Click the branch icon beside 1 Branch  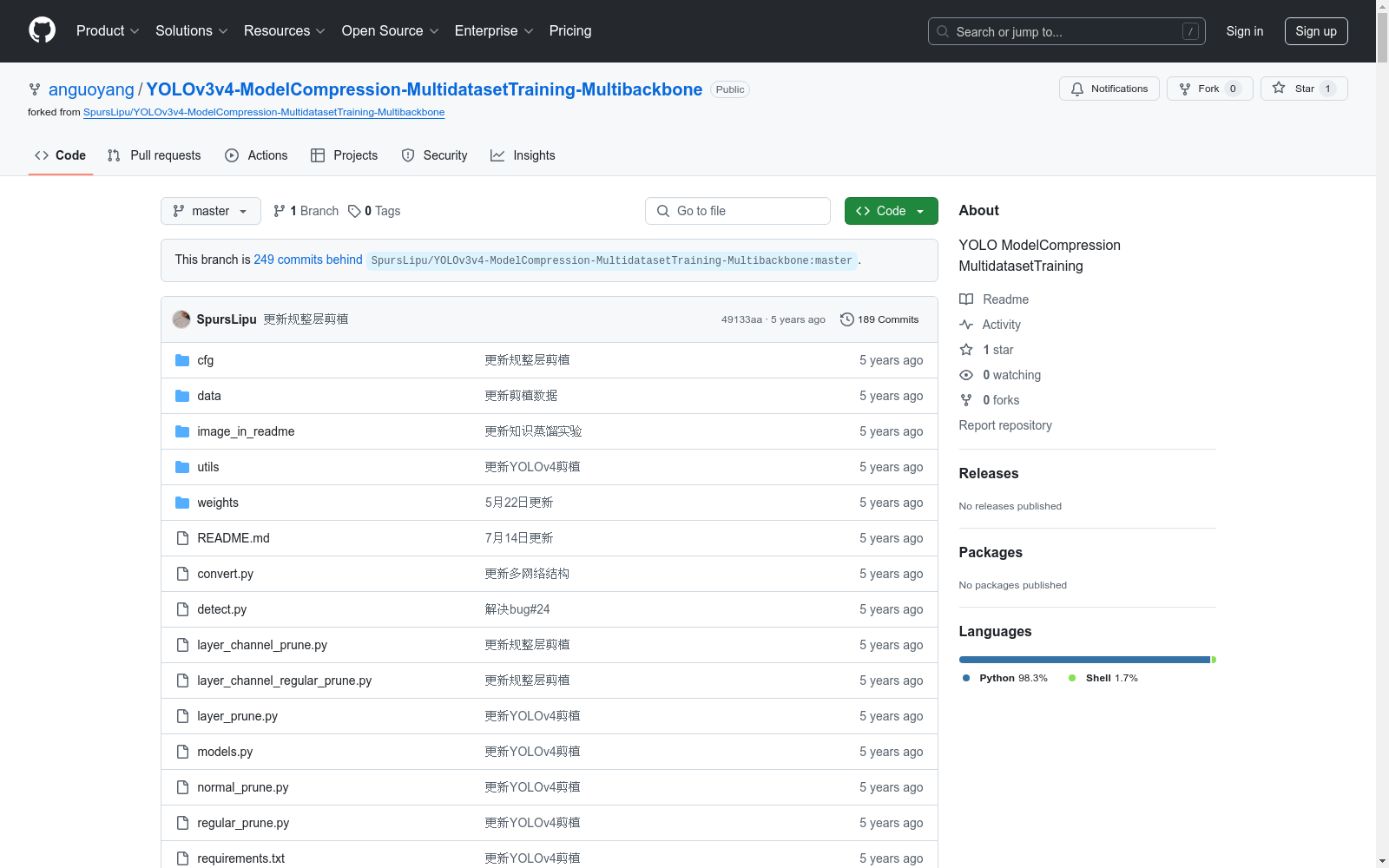click(280, 211)
